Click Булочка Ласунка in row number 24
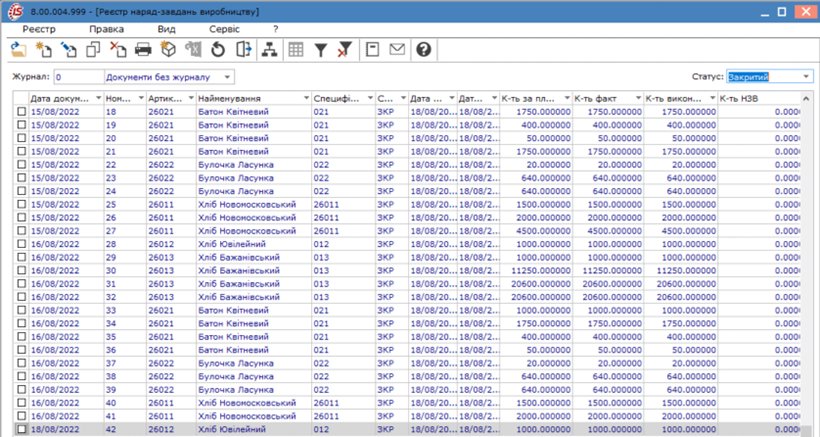 (x=236, y=191)
